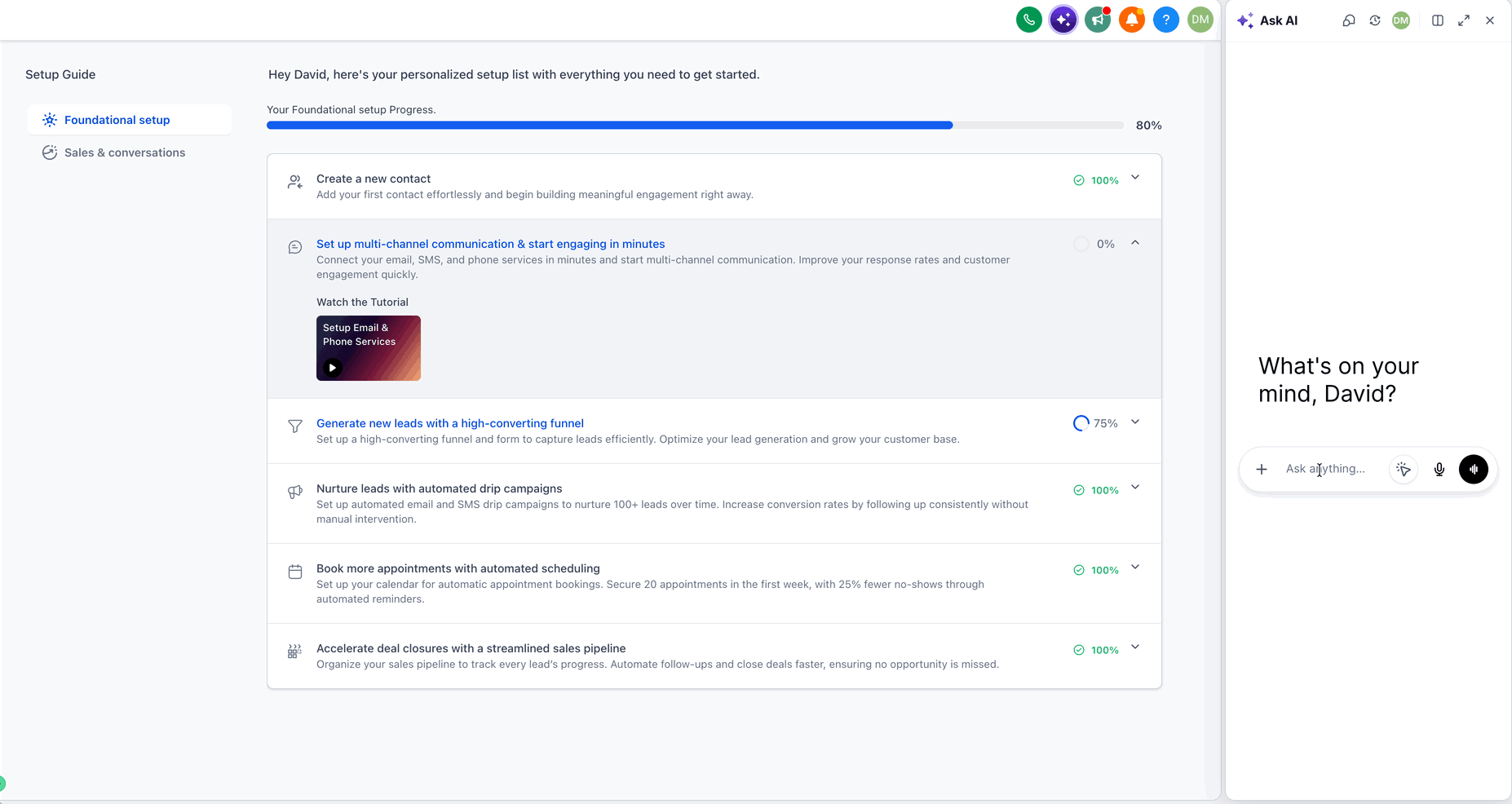1512x804 pixels.
Task: Click the microphone icon in Ask AI input
Action: (1439, 469)
